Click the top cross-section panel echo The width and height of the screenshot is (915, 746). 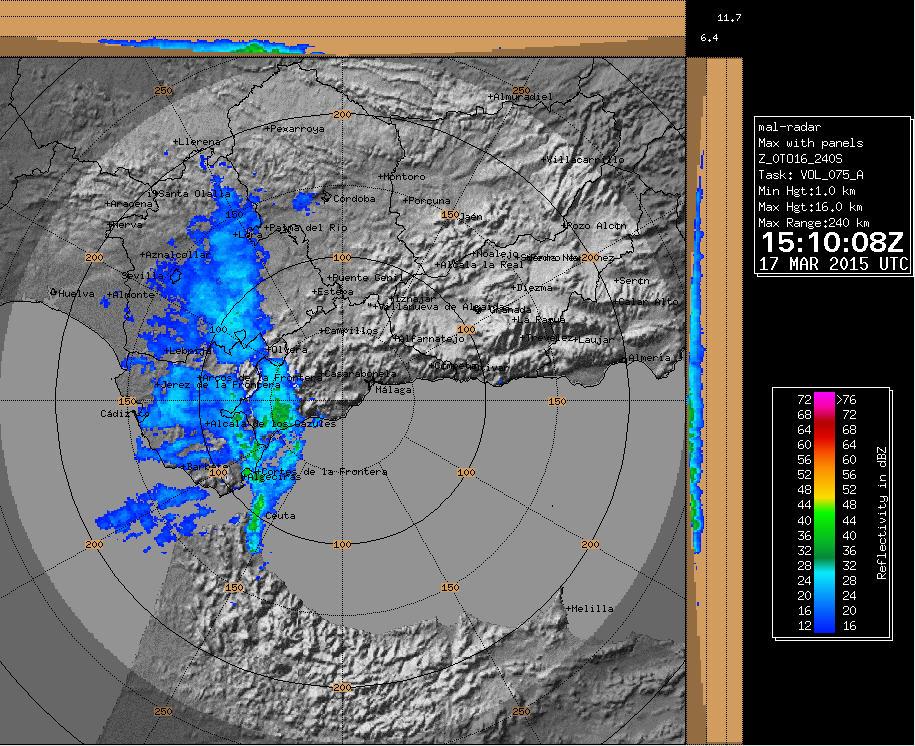211,46
